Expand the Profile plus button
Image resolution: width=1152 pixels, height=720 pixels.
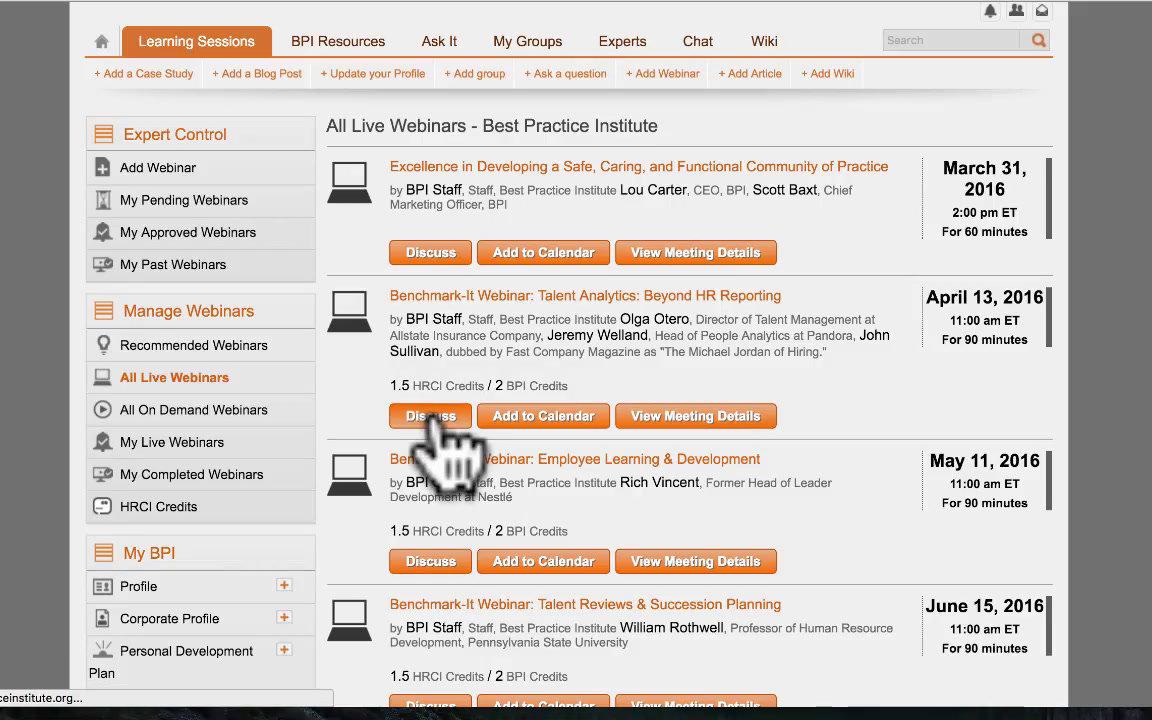pos(284,585)
